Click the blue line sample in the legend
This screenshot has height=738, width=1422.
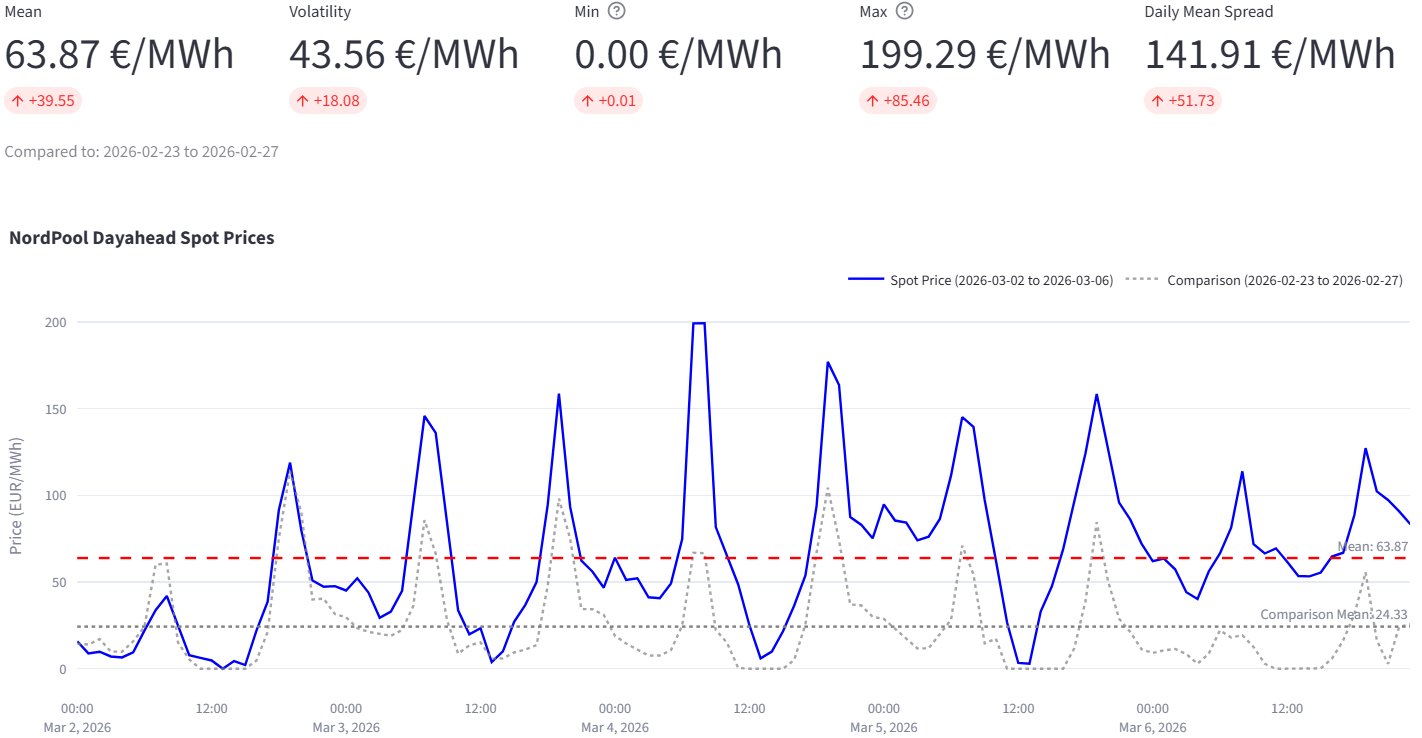pyautogui.click(x=865, y=280)
